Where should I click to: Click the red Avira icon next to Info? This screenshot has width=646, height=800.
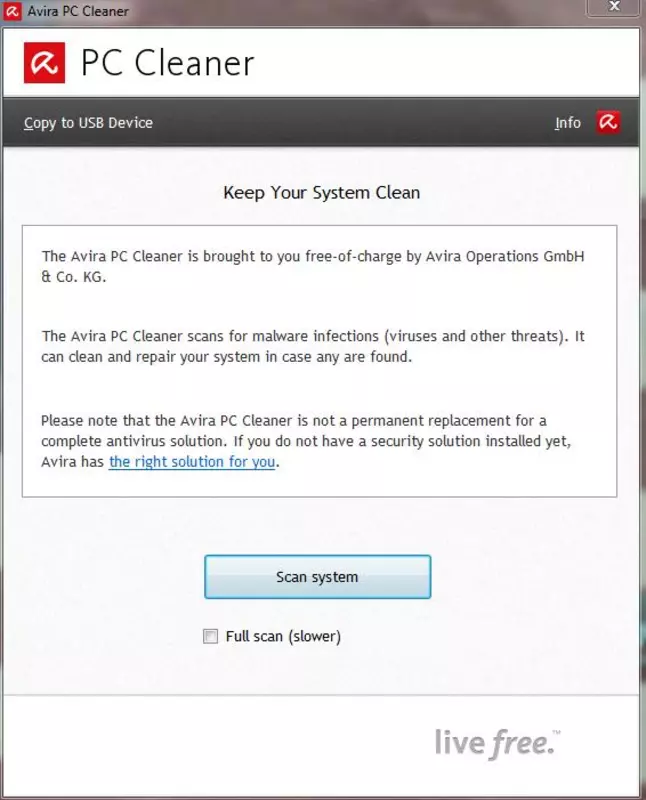(x=608, y=122)
